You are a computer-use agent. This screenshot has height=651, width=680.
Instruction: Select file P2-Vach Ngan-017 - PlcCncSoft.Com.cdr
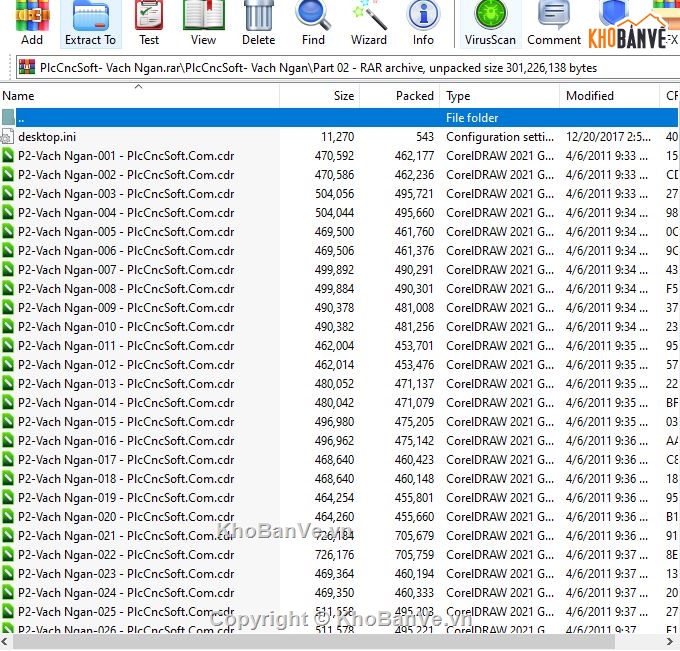(126, 460)
